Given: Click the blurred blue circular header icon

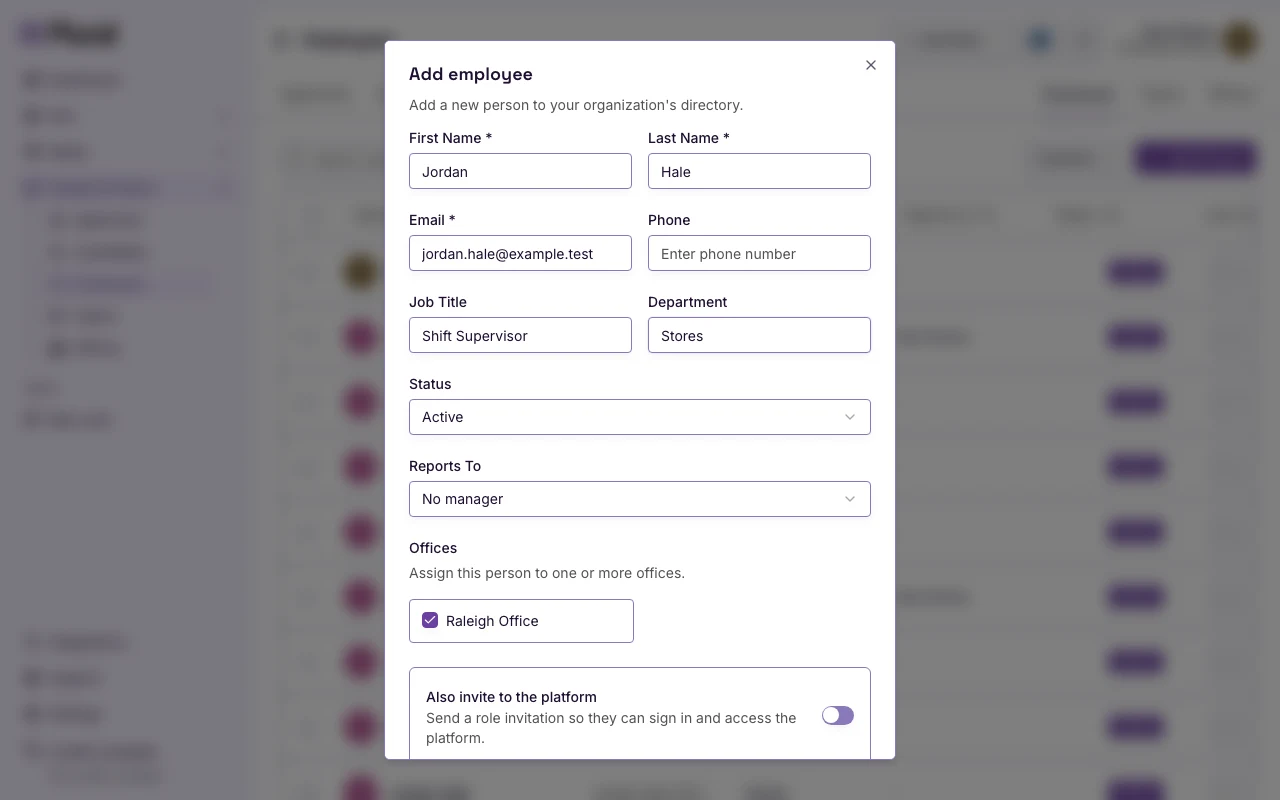Looking at the screenshot, I should pos(1040,40).
